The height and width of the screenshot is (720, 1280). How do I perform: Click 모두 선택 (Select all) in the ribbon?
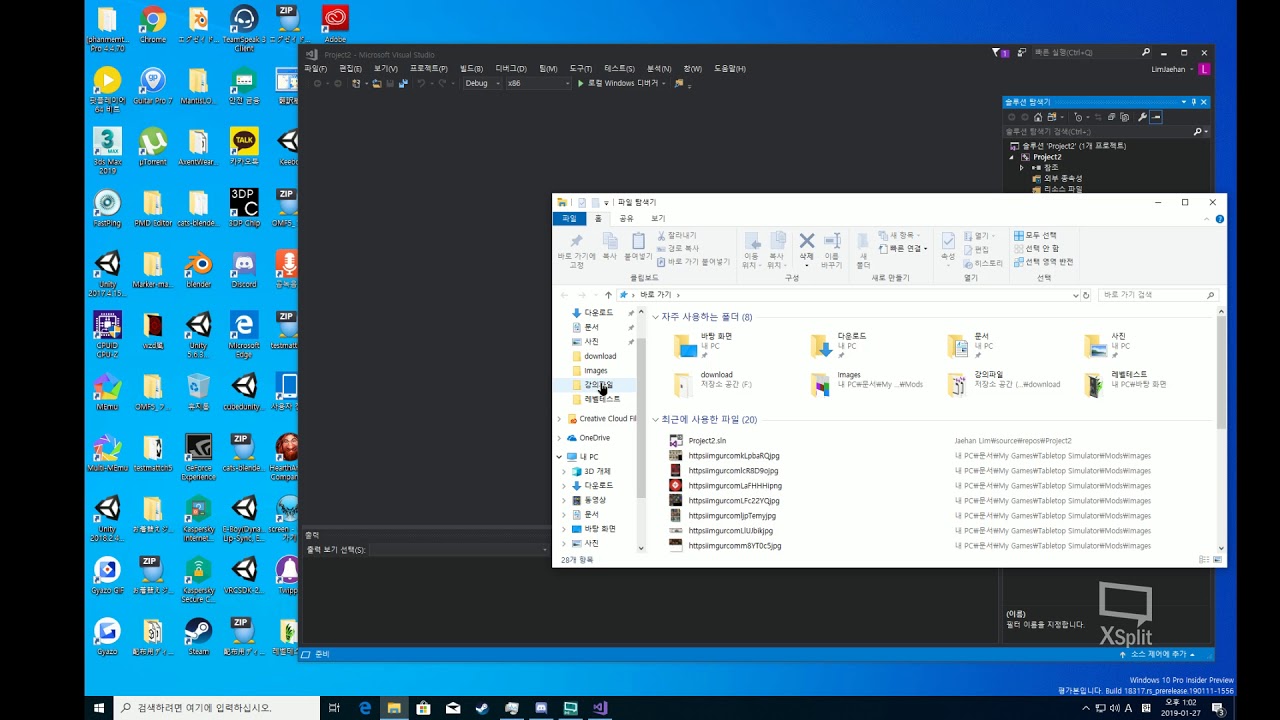(1035, 236)
